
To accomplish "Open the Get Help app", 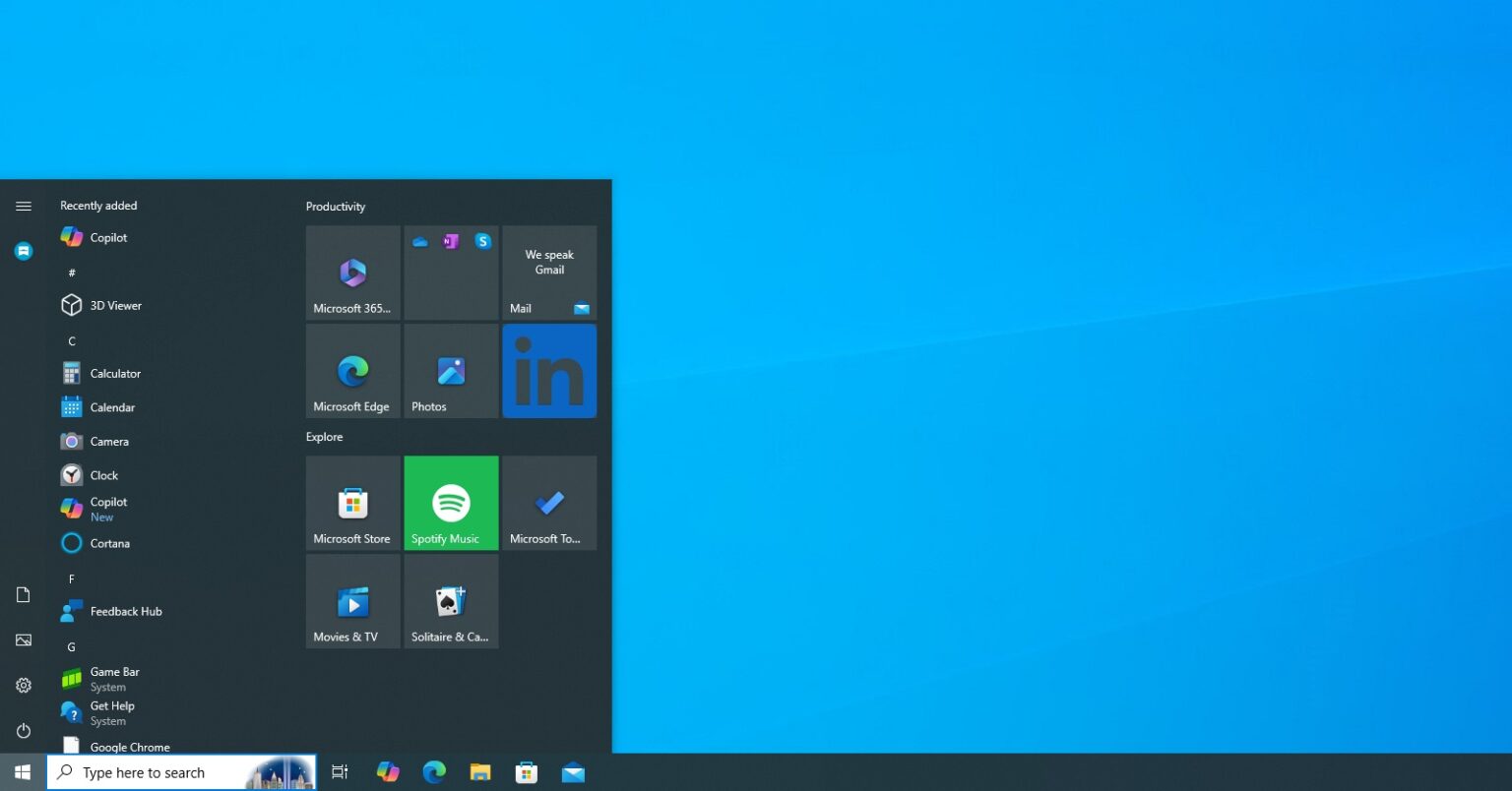I will [112, 712].
